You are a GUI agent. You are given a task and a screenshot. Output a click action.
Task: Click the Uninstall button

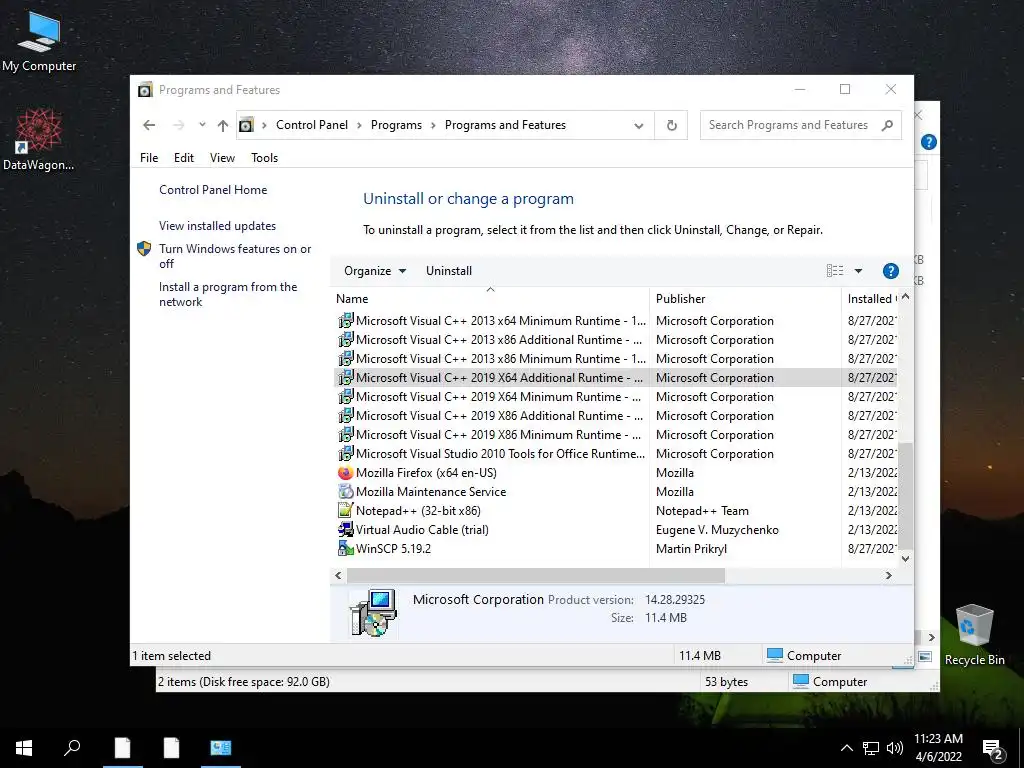[x=449, y=271]
